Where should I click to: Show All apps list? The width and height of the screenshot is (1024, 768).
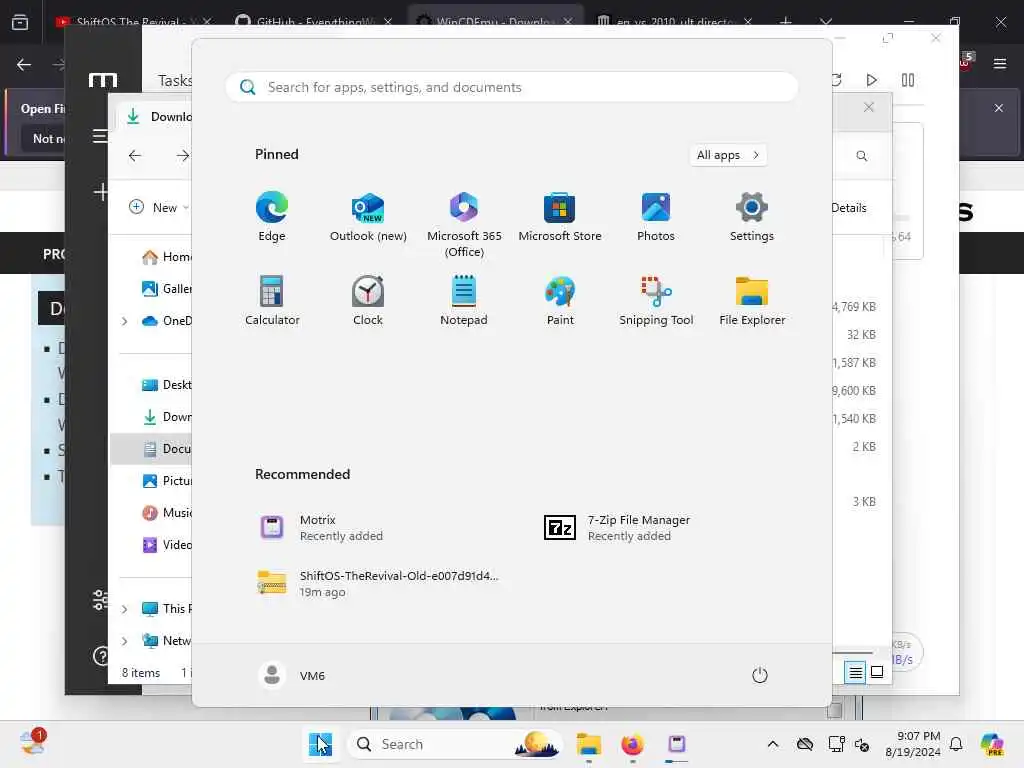click(x=728, y=155)
